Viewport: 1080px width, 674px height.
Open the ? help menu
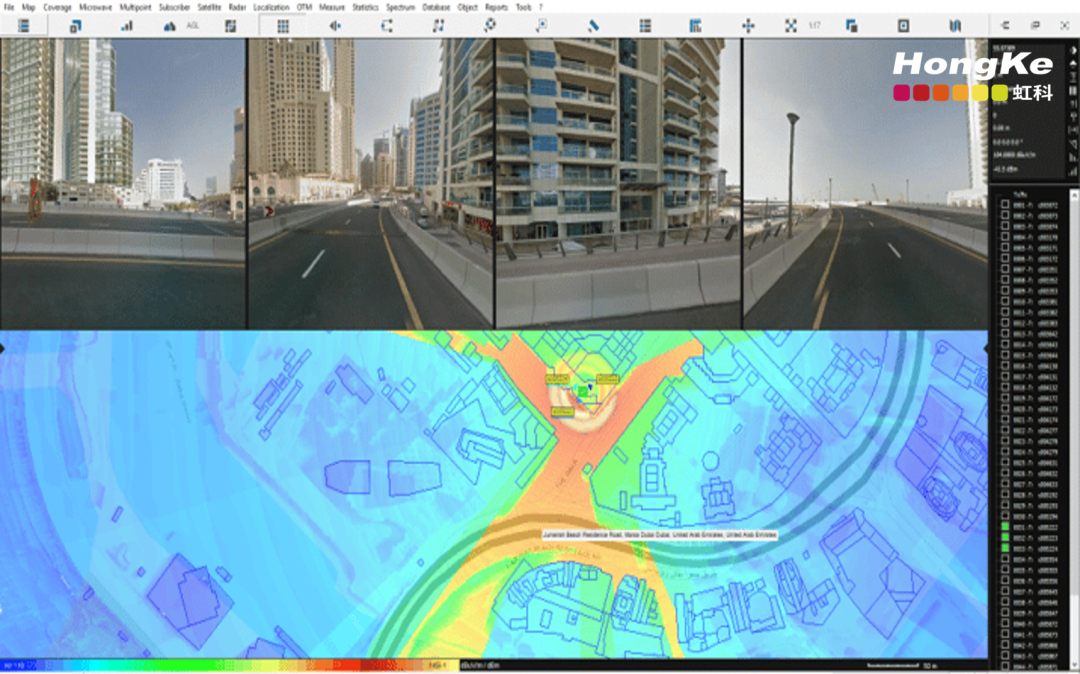541,7
